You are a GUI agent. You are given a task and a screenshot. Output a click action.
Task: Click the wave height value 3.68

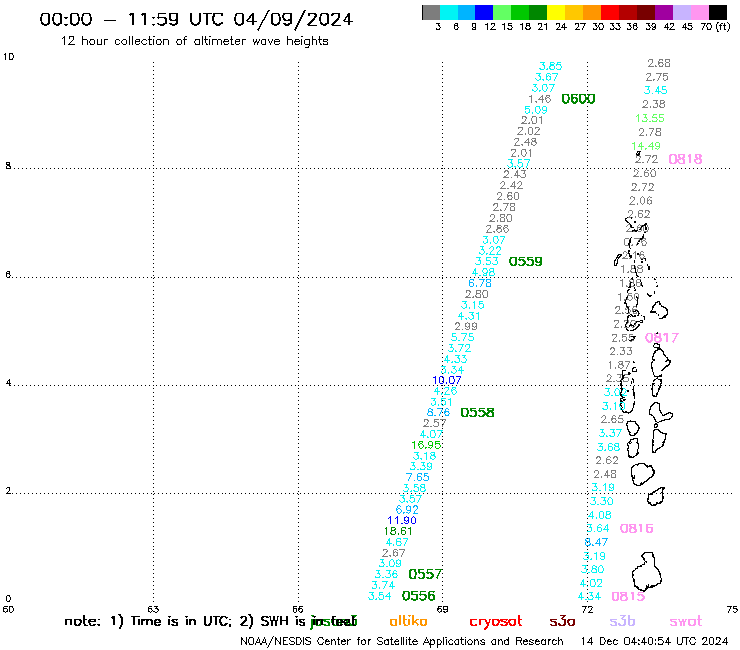point(608,447)
